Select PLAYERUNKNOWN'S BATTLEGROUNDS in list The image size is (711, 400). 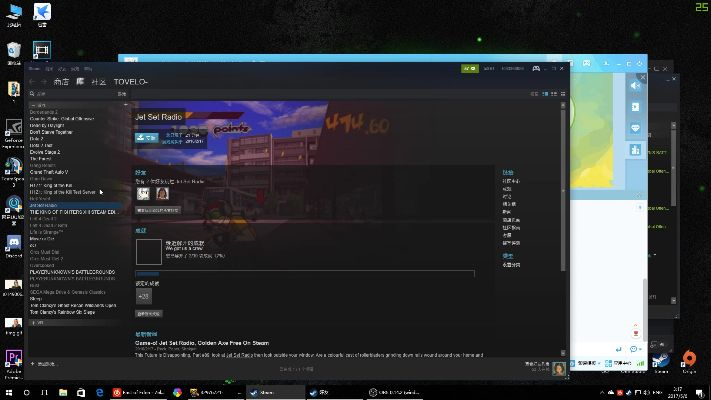72,272
